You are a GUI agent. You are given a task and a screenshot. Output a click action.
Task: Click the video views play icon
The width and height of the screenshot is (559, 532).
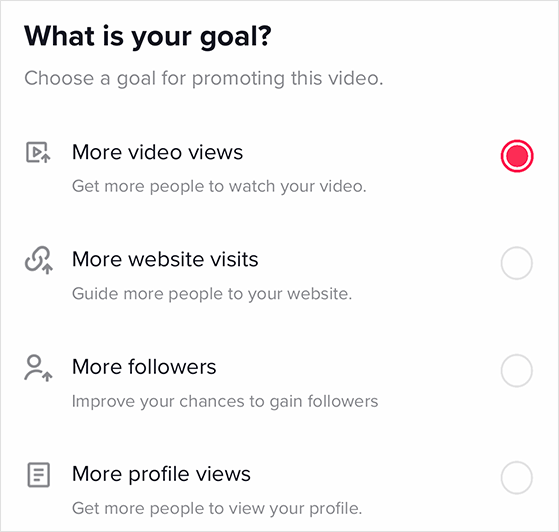(x=38, y=152)
